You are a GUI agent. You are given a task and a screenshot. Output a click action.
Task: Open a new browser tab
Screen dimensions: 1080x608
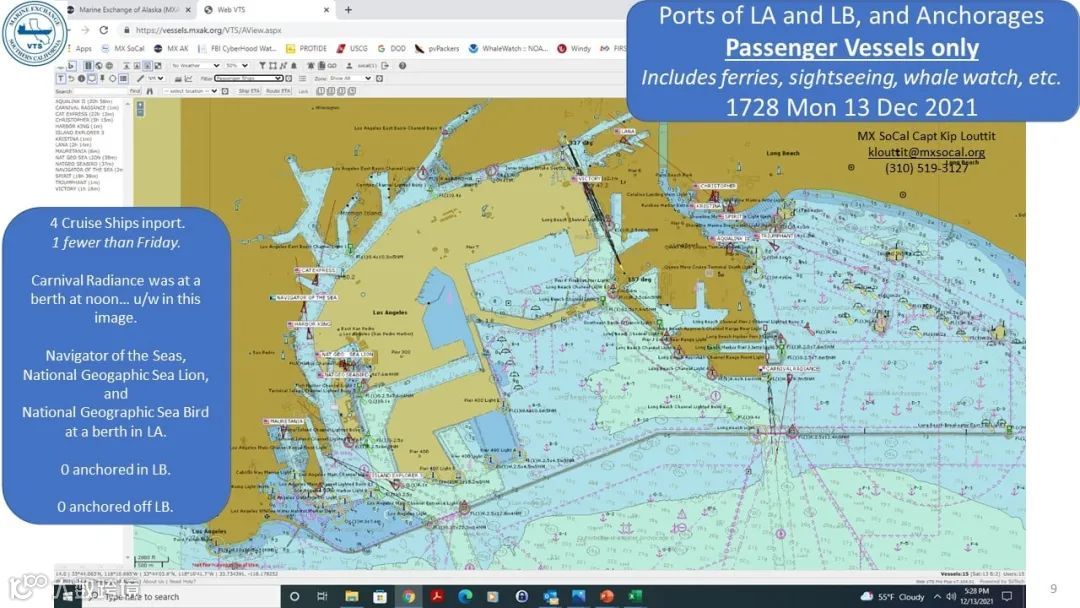(349, 10)
